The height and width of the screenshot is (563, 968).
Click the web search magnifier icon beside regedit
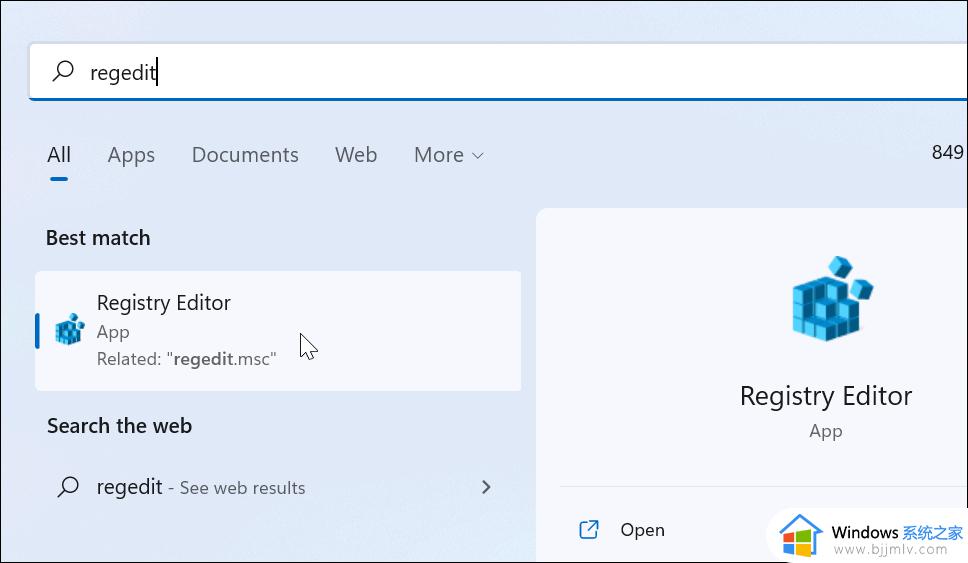coord(68,487)
